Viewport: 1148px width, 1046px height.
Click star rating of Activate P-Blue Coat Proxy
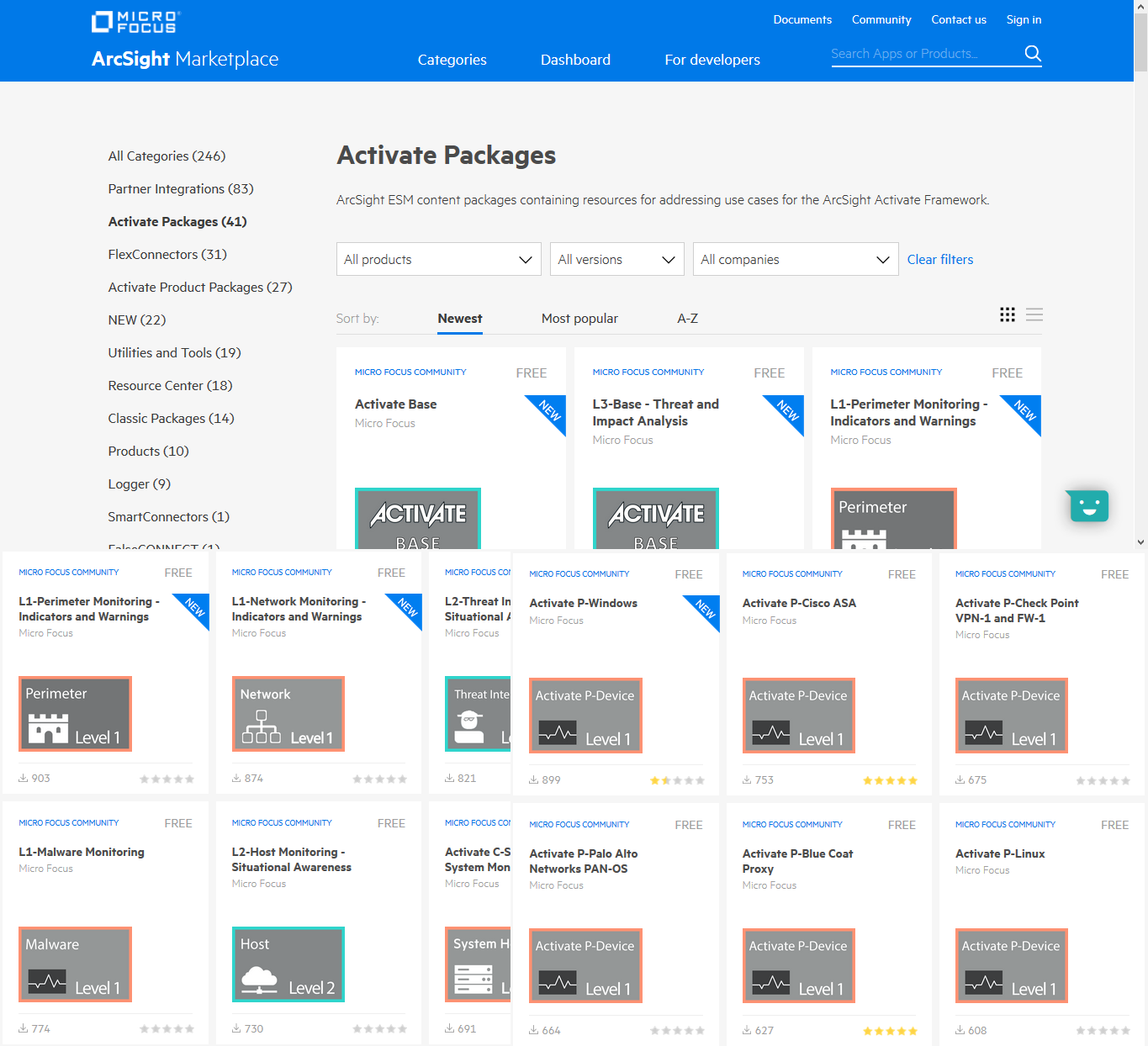coord(890,1031)
